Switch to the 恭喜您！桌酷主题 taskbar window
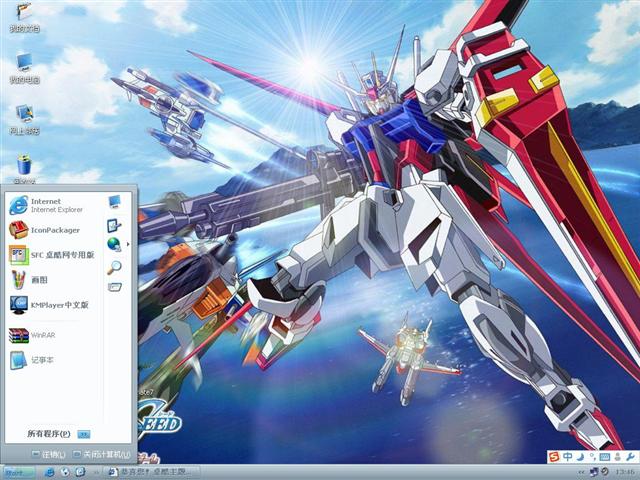This screenshot has width=640, height=480. pyautogui.click(x=153, y=473)
